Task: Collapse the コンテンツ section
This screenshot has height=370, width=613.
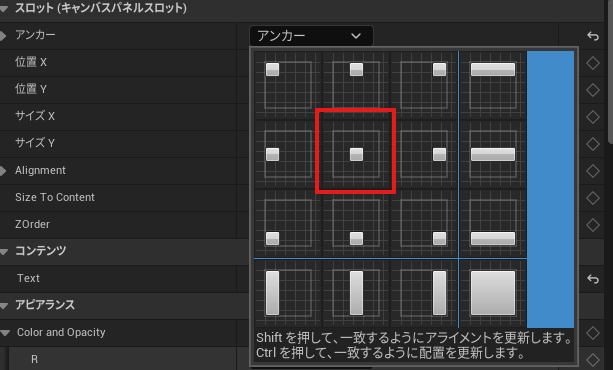Action: pos(4,251)
